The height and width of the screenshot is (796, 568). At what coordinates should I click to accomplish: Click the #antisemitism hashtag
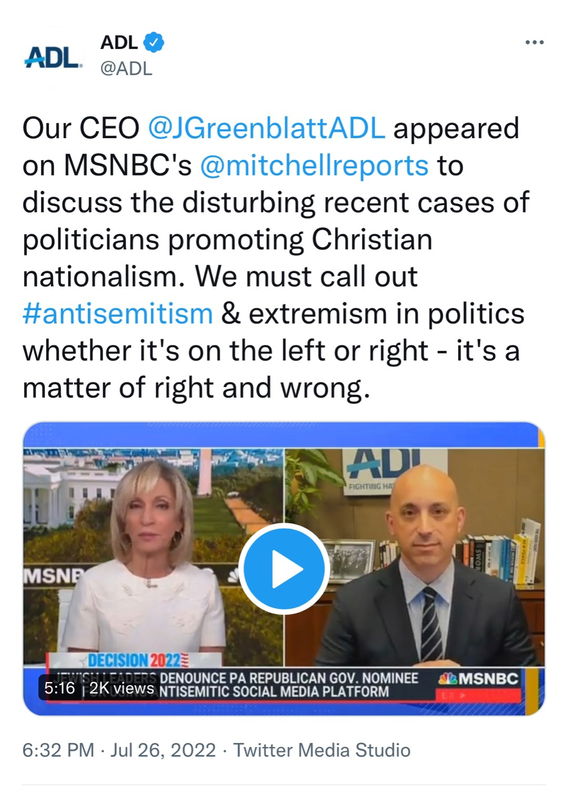tap(118, 313)
